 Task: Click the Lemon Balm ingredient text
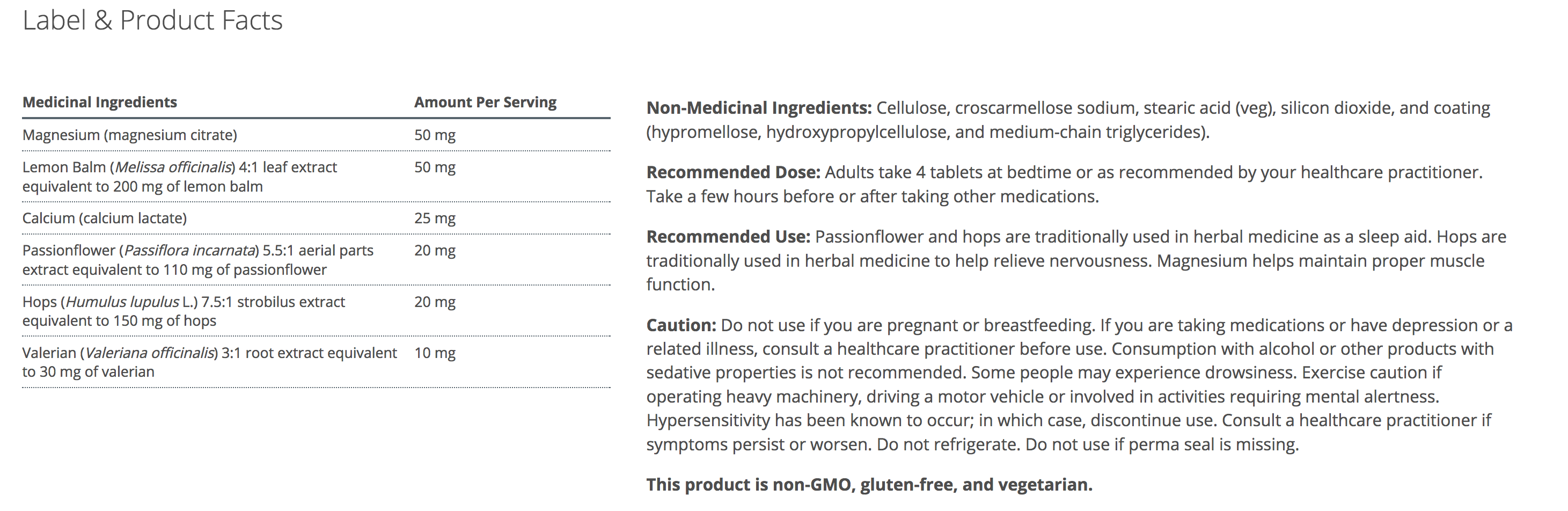[x=179, y=177]
